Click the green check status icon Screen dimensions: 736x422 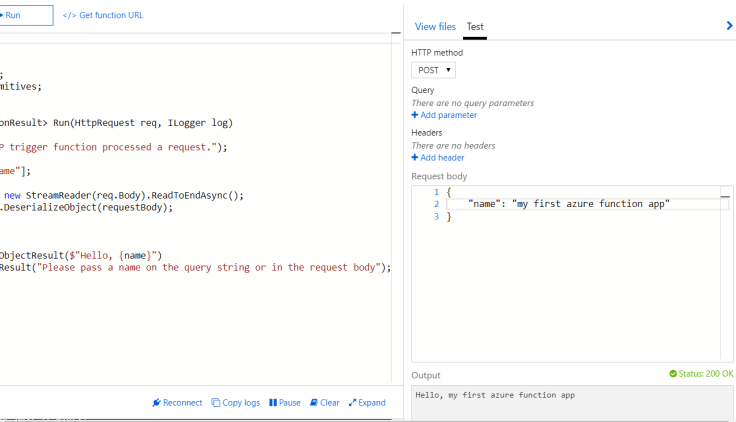click(x=673, y=374)
